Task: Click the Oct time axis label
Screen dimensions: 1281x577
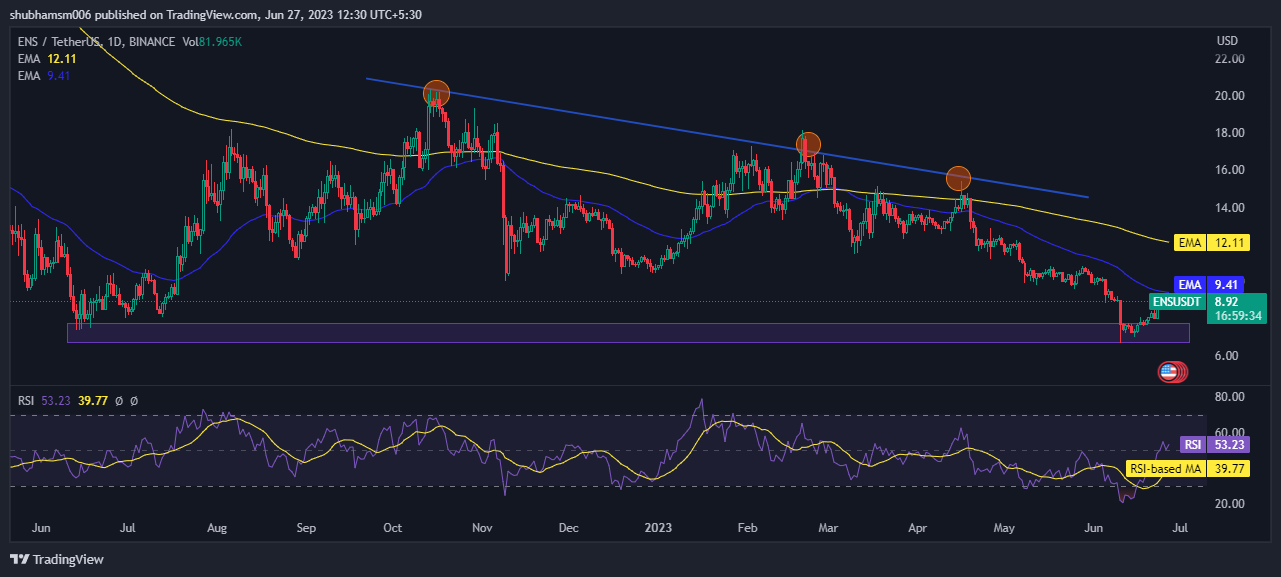Action: 393,526
